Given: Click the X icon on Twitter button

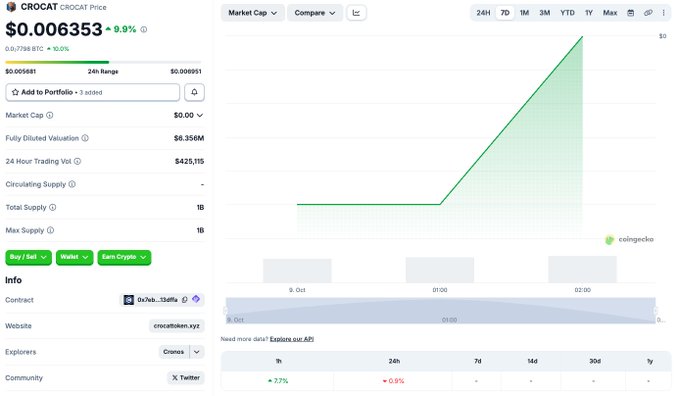Looking at the screenshot, I should tap(175, 378).
